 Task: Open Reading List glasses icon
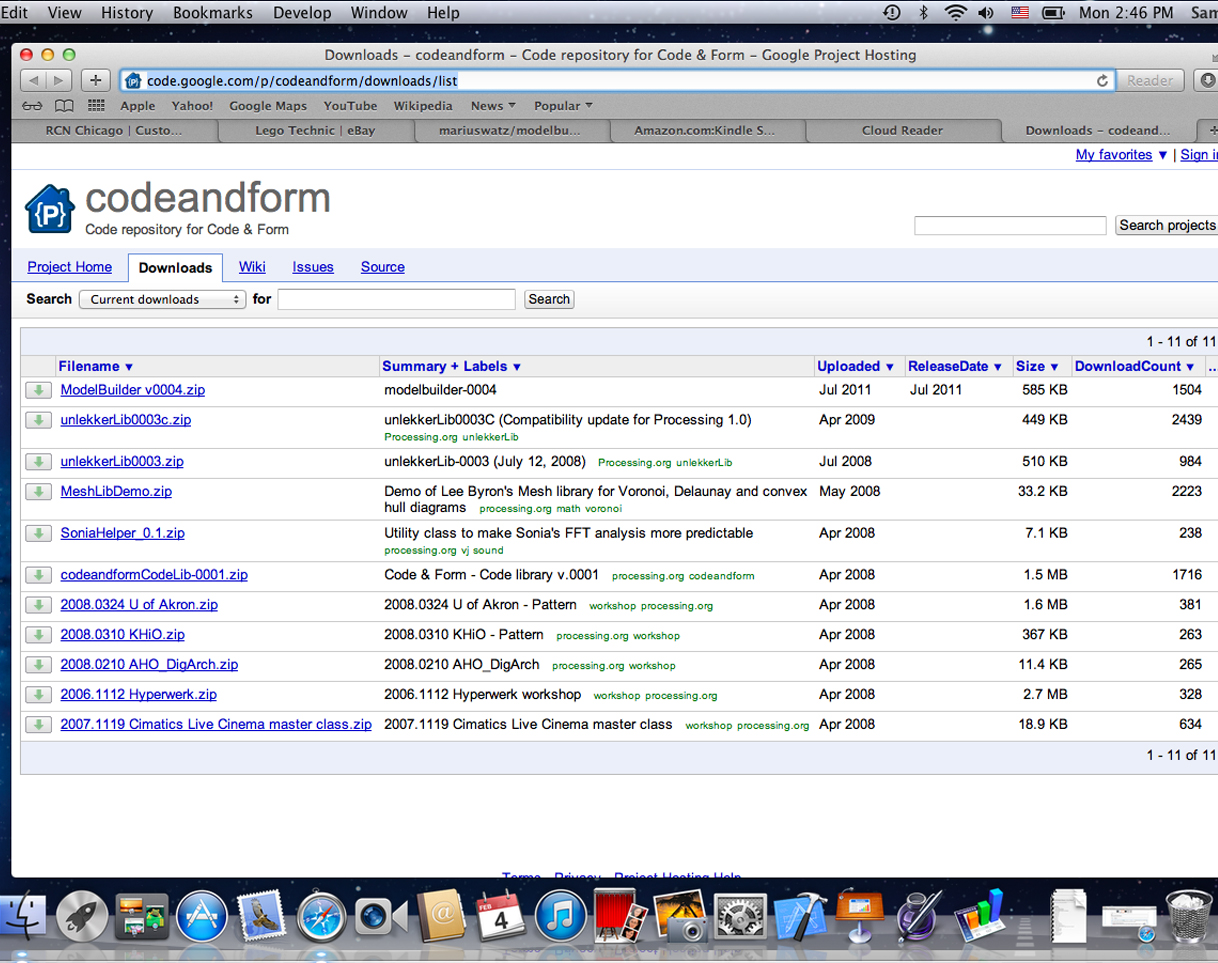click(x=32, y=106)
